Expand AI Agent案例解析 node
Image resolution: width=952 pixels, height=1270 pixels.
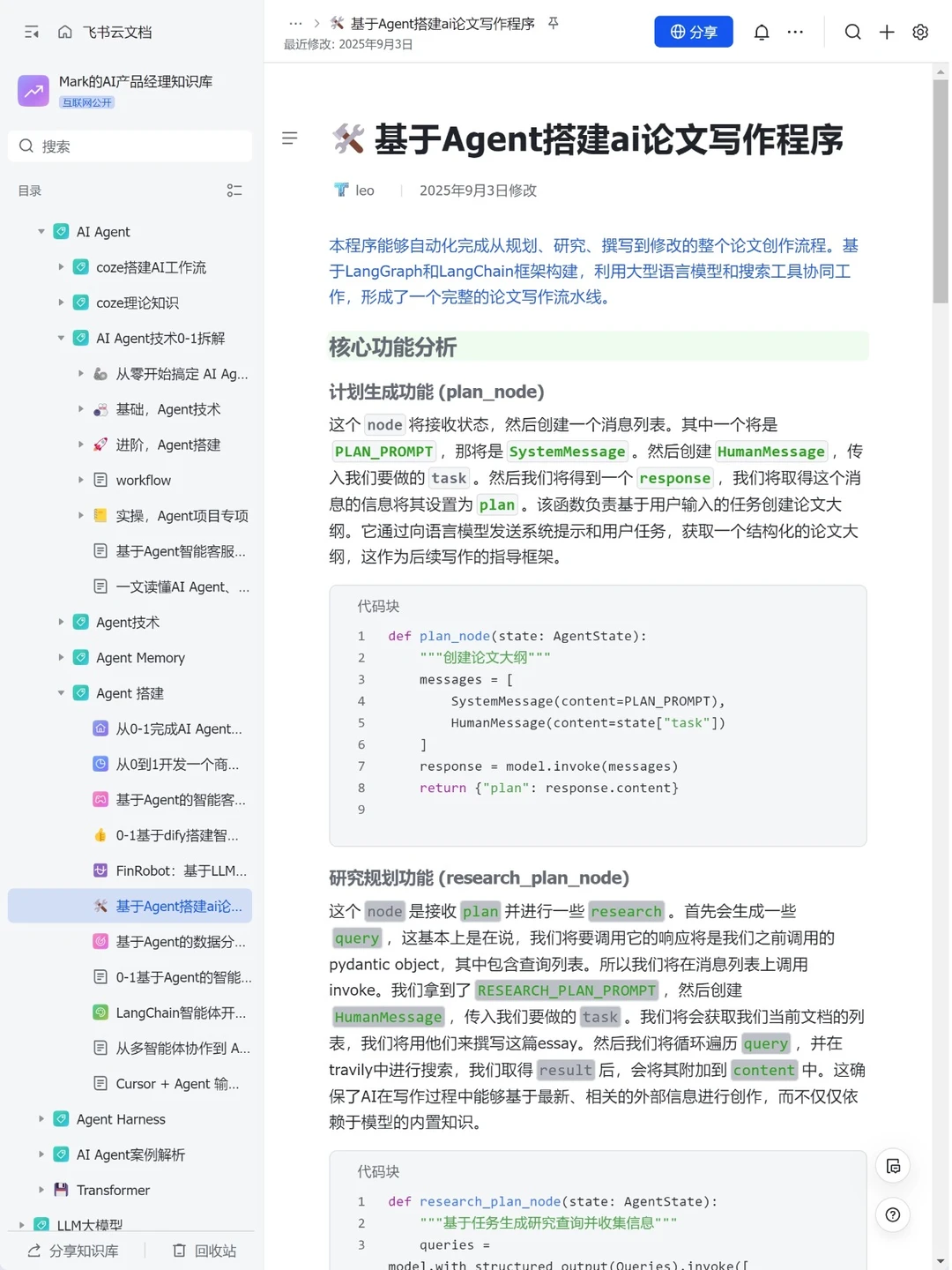(x=41, y=1154)
